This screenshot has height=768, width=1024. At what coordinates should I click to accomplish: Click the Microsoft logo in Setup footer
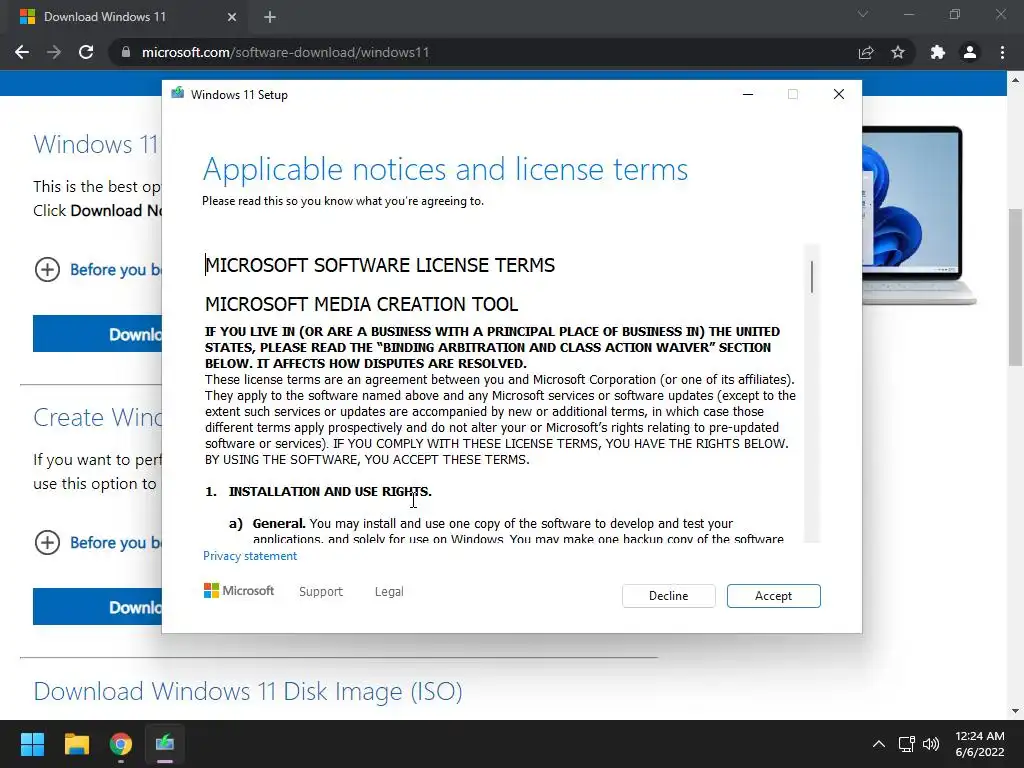click(239, 590)
